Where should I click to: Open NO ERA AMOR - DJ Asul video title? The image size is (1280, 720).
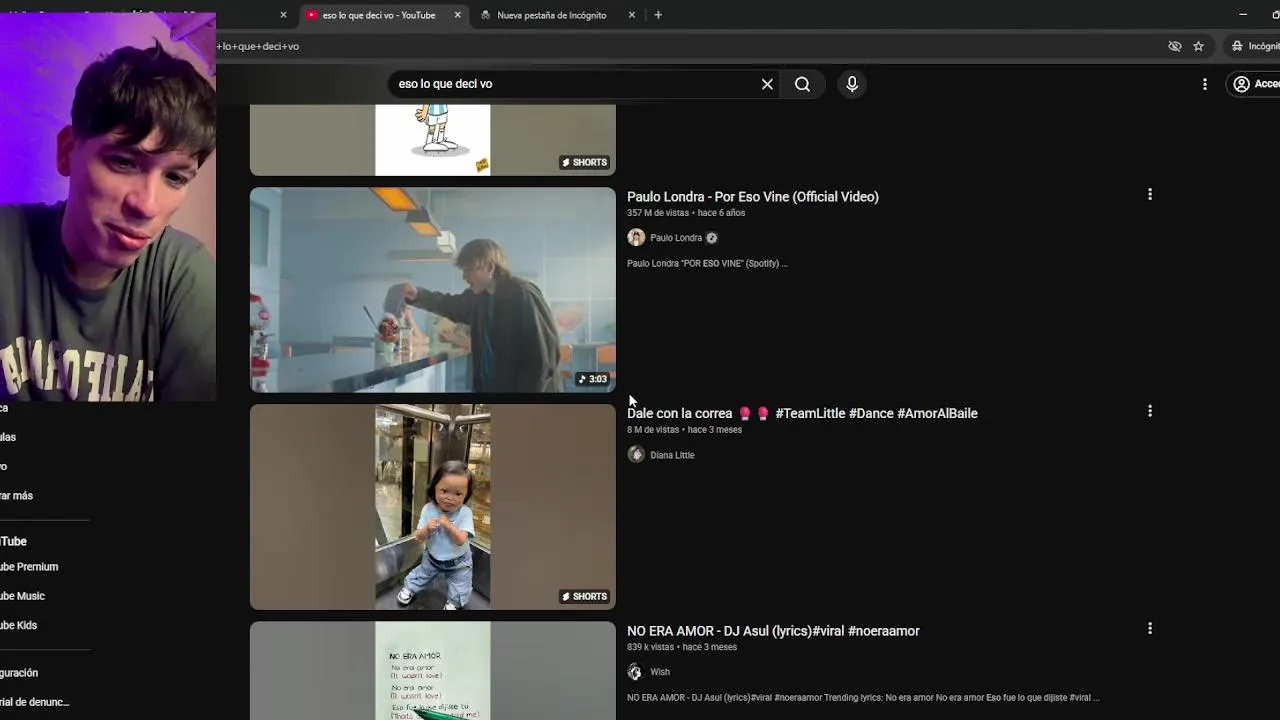(x=773, y=631)
